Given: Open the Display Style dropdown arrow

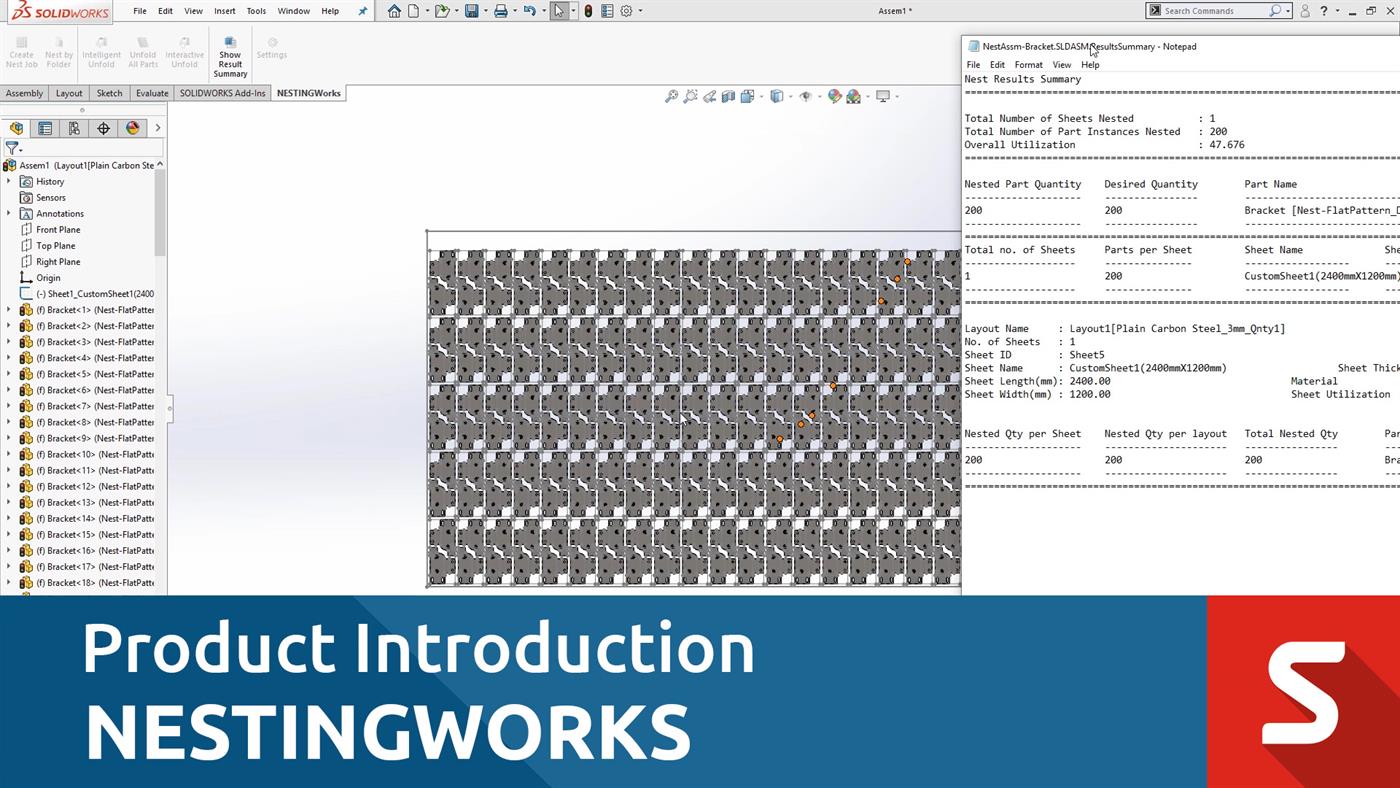Looking at the screenshot, I should (x=791, y=96).
